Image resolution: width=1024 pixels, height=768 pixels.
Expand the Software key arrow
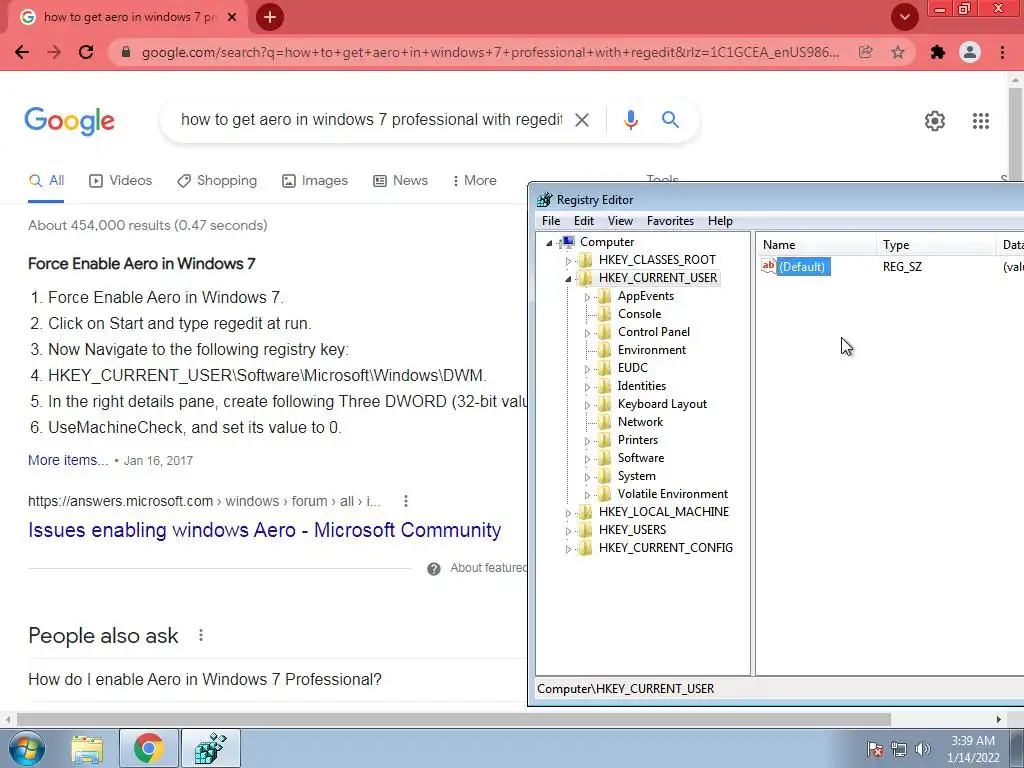coord(587,459)
